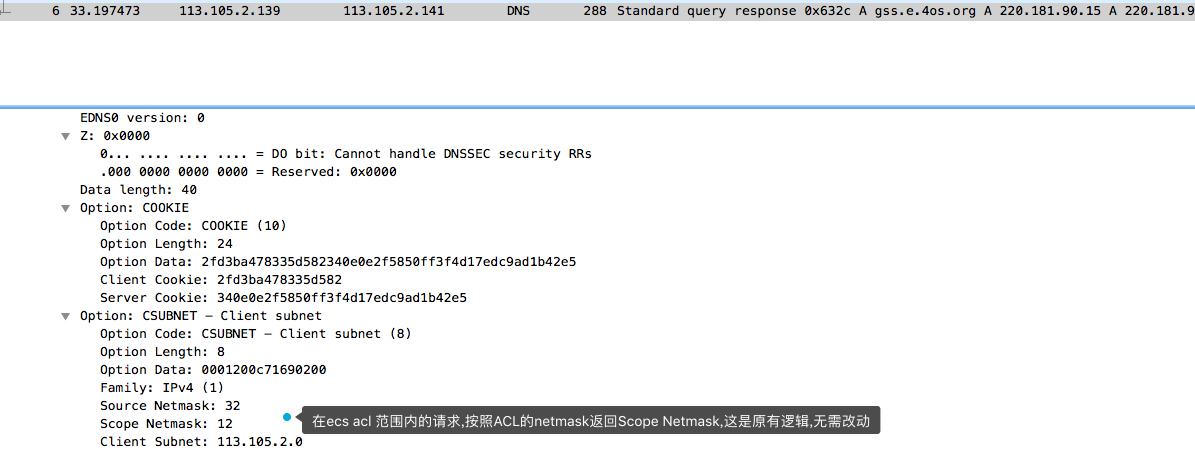Collapse the Option: COOKIE section

[x=65, y=208]
